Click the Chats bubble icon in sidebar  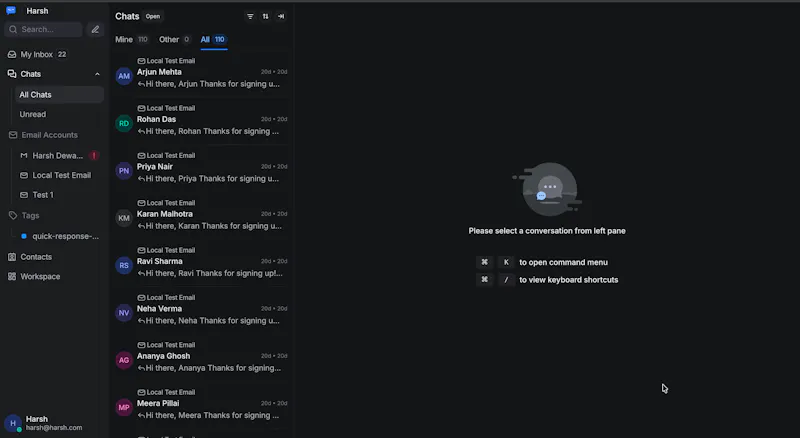coord(12,74)
